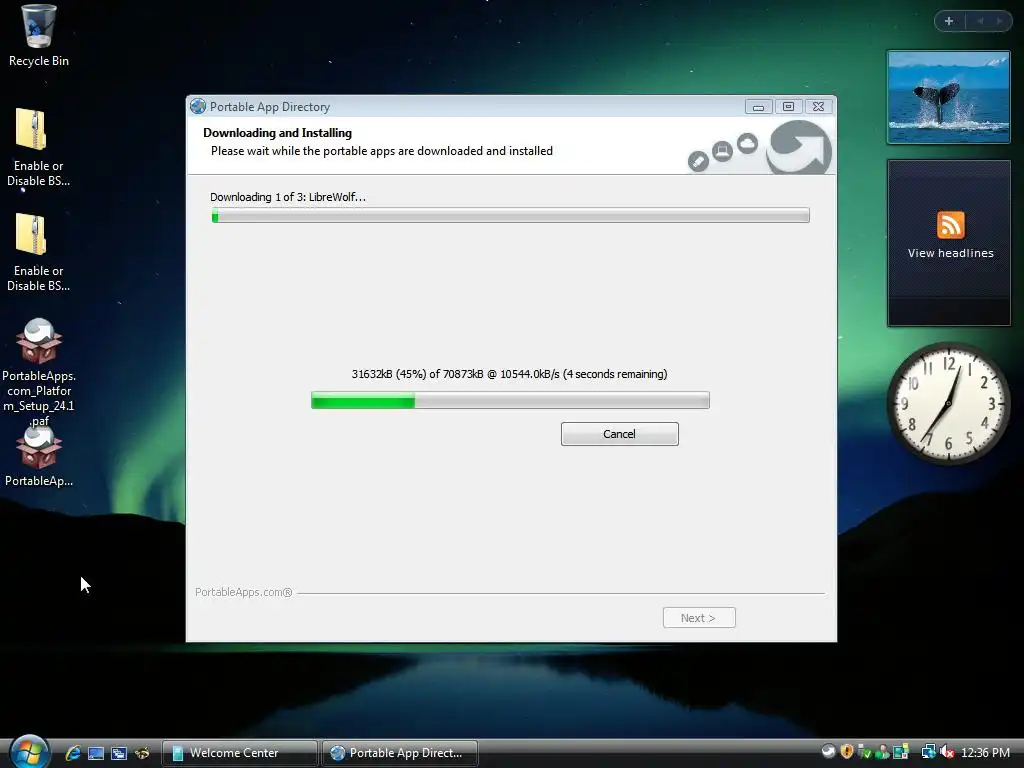Viewport: 1024px width, 768px height.
Task: Open the Recycle Bin desktop icon
Action: click(x=39, y=35)
